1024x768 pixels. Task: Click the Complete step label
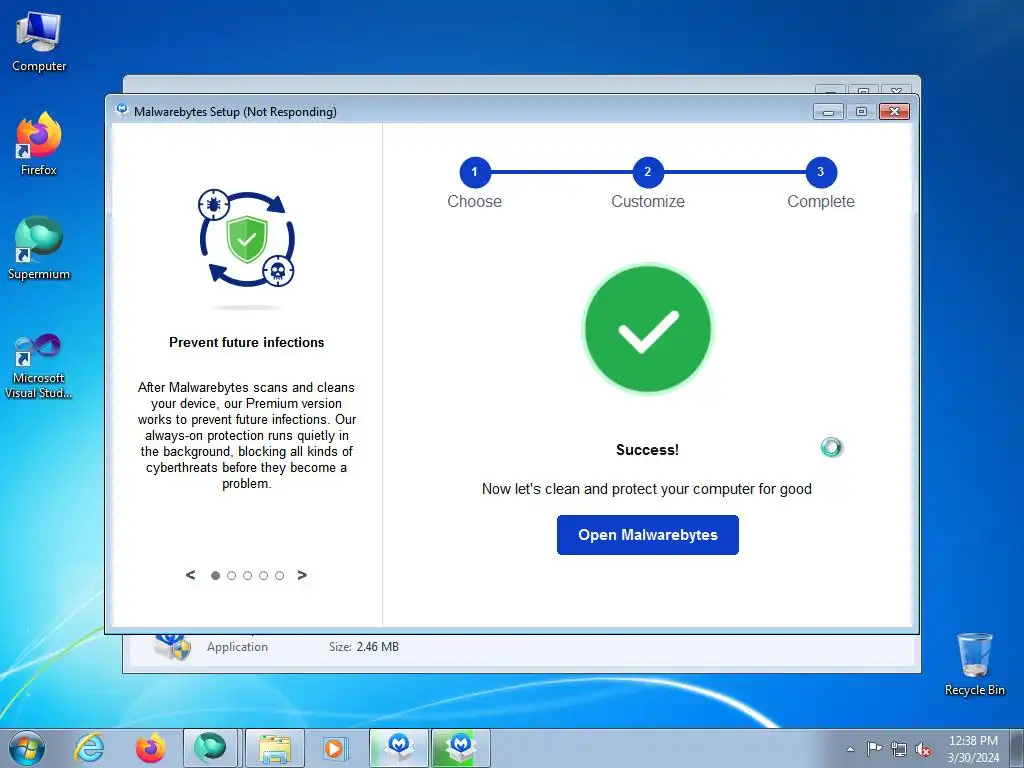(821, 201)
